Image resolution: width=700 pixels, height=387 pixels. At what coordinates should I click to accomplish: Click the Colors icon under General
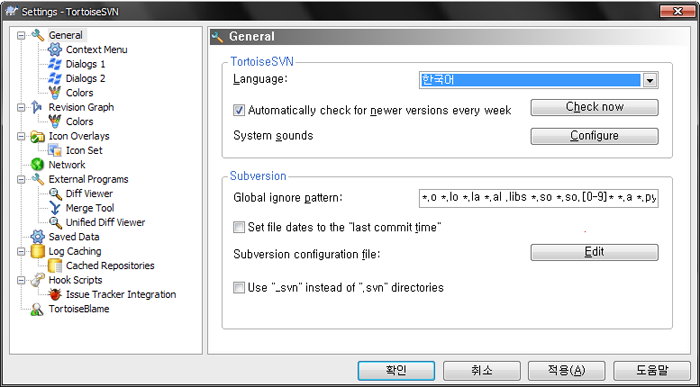(55, 93)
